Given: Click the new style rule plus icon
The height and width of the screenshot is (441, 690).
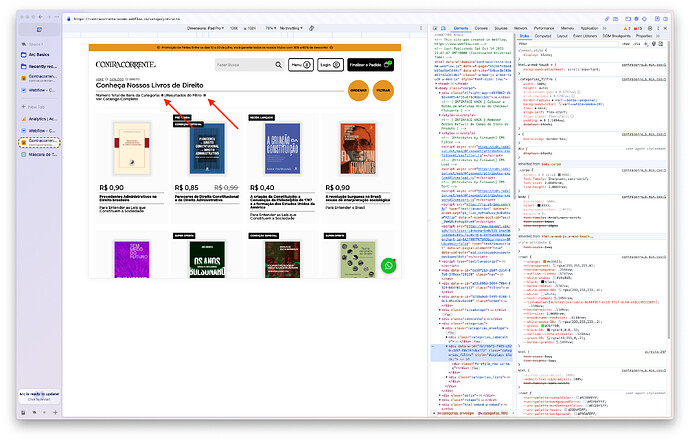Looking at the screenshot, I should coord(646,44).
